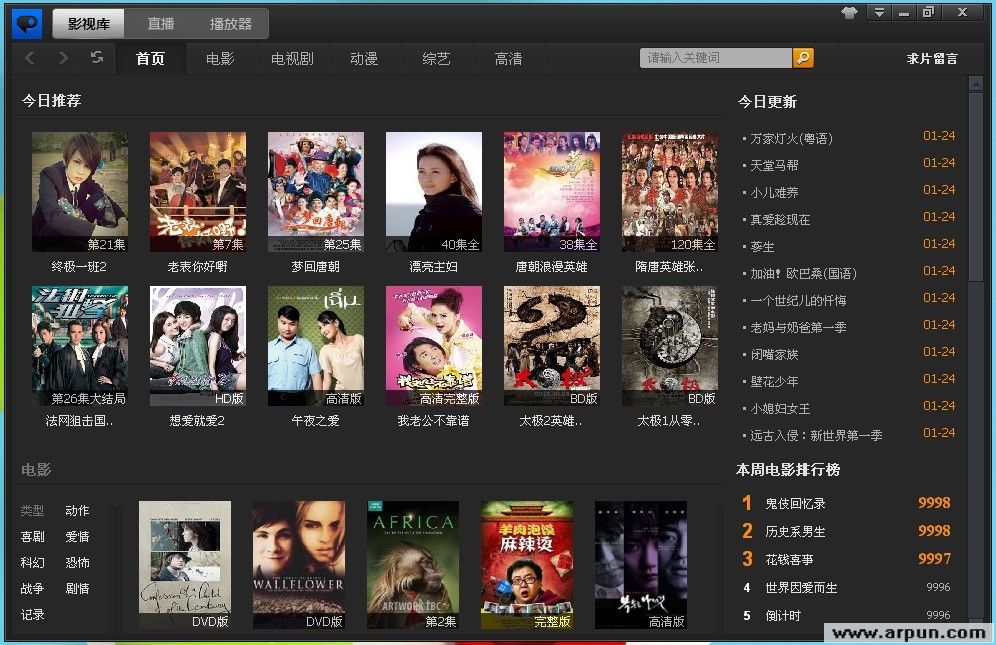Open the 终极一班2 poster thumbnail
Screen dimensions: 996x645
pos(80,192)
